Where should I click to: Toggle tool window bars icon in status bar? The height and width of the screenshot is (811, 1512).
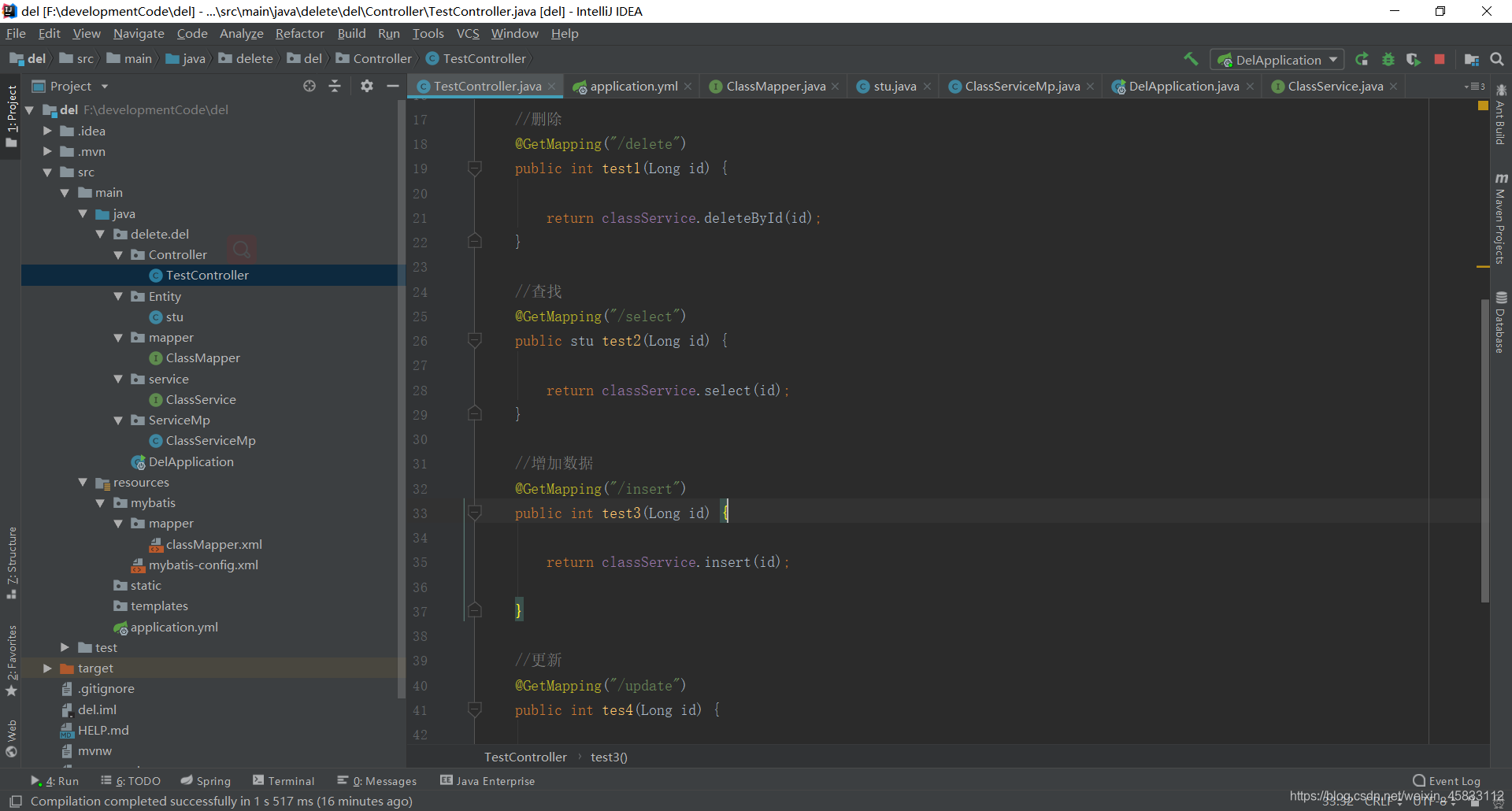click(x=15, y=801)
